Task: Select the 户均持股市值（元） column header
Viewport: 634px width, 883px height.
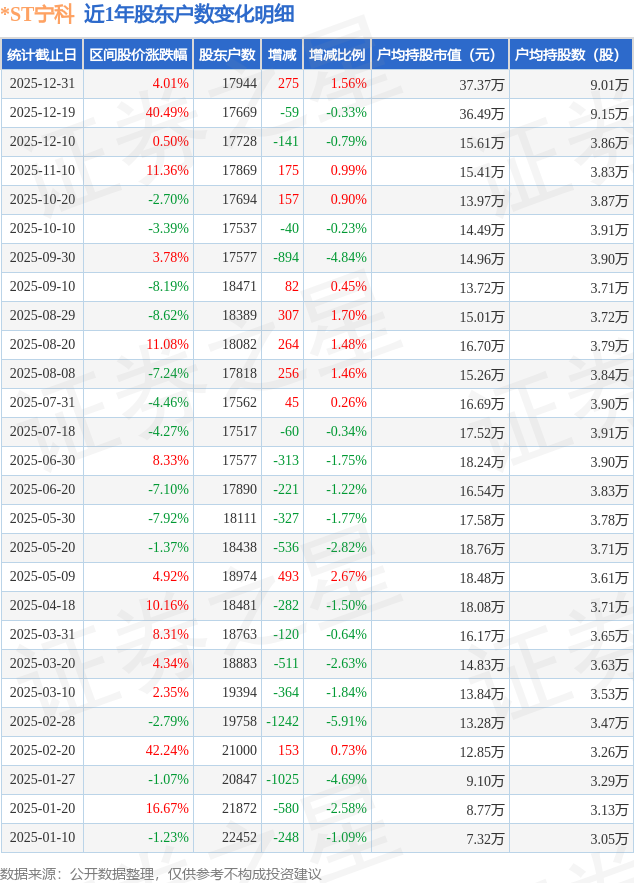Action: pos(440,55)
